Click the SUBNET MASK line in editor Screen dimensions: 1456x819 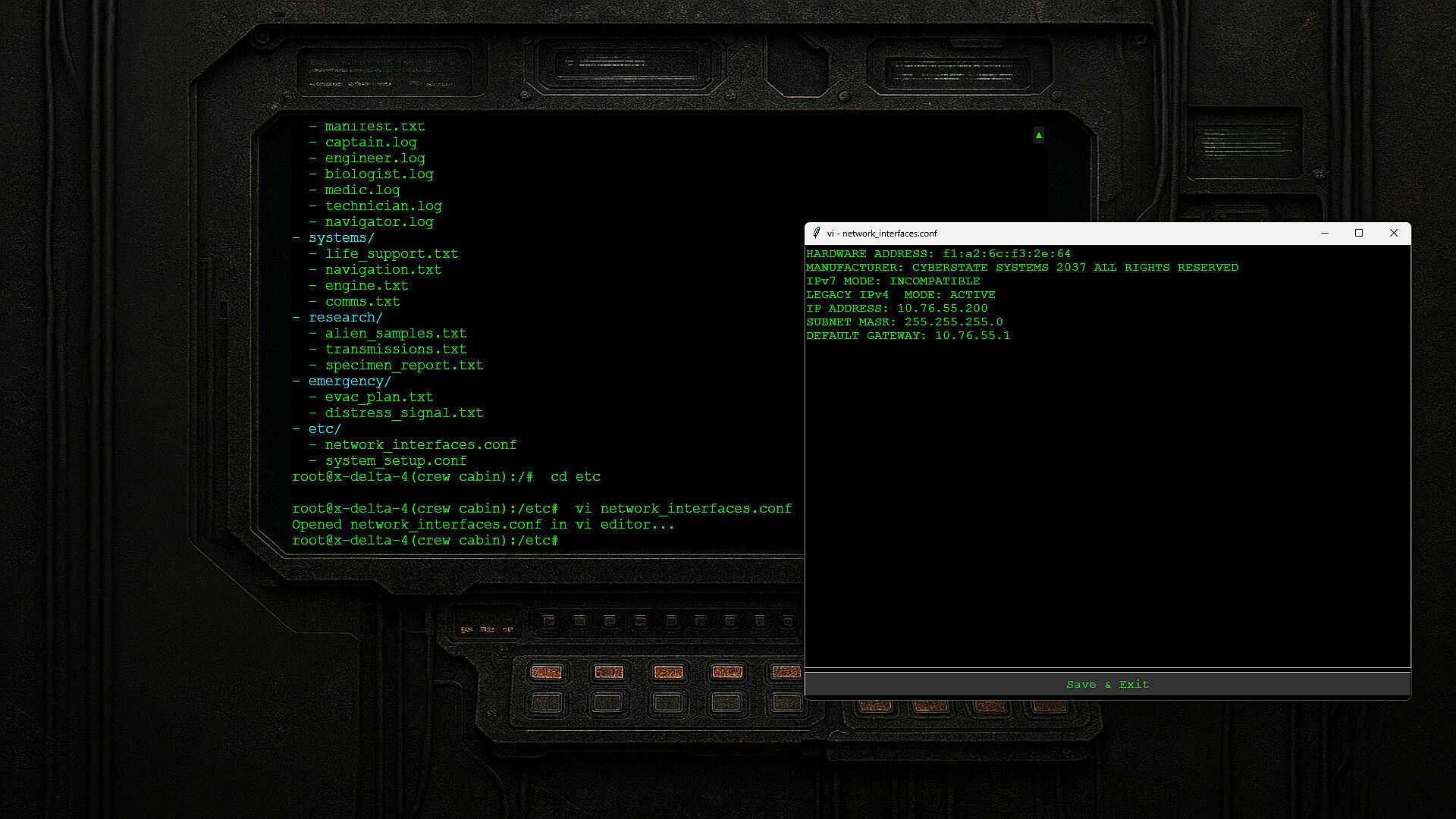pyautogui.click(x=904, y=322)
